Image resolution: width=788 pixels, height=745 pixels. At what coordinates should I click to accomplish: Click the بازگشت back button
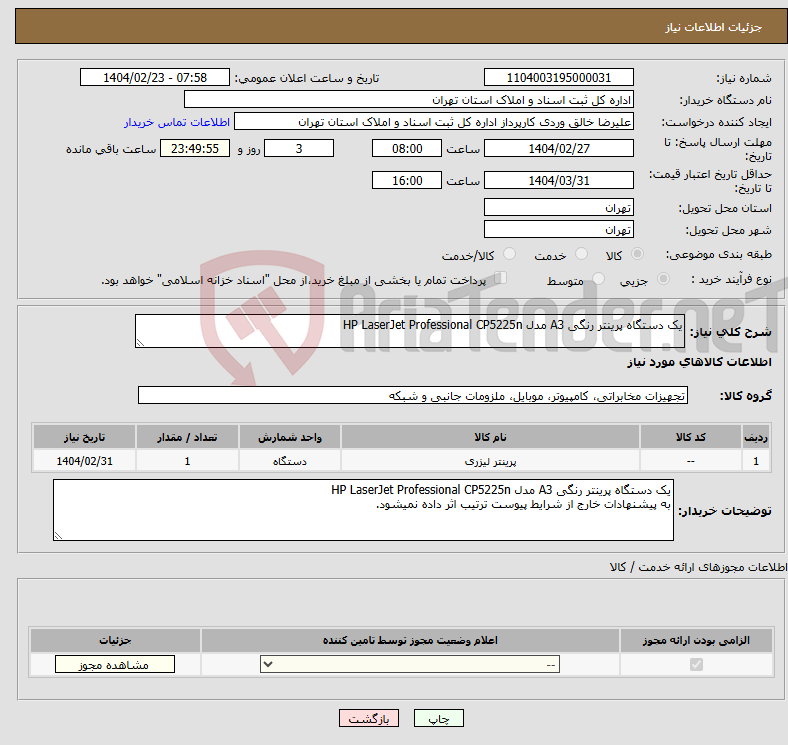[x=369, y=719]
